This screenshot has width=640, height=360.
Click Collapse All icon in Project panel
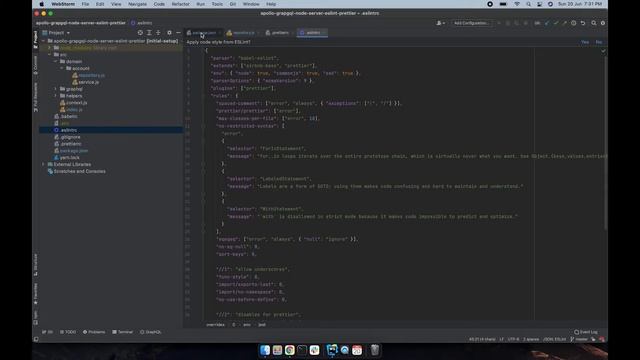point(158,33)
